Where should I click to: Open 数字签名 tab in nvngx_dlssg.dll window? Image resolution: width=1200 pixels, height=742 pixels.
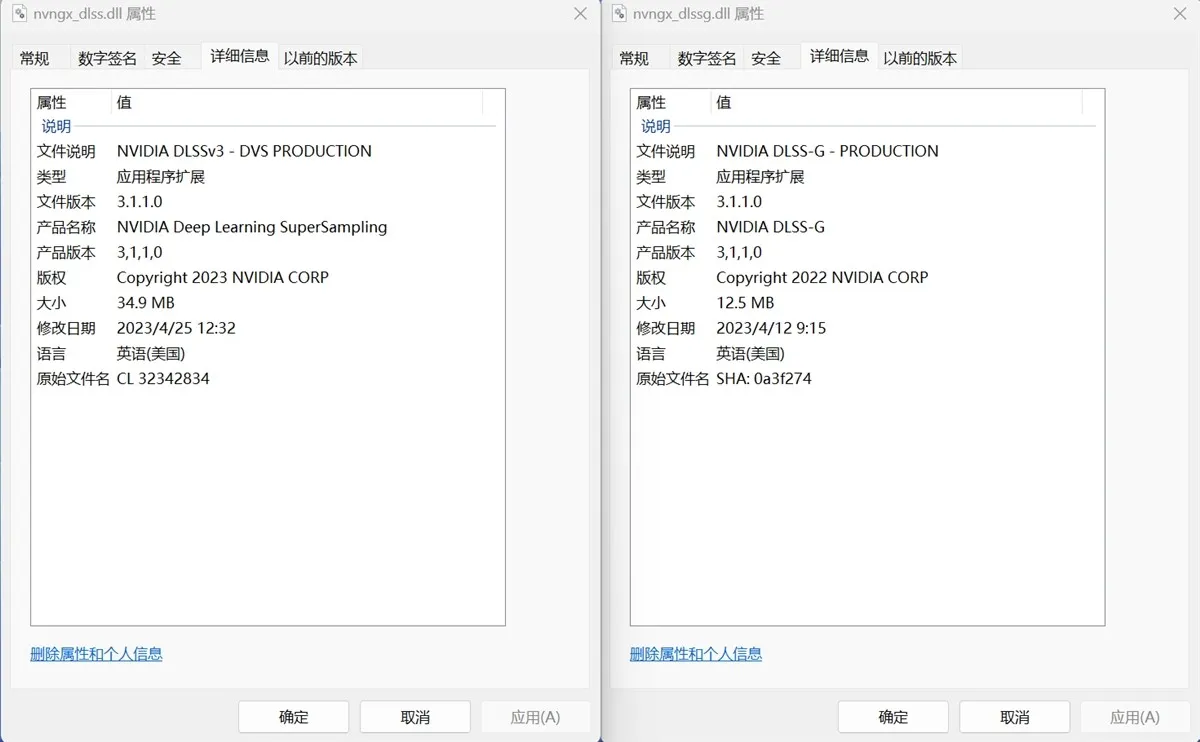pos(707,58)
